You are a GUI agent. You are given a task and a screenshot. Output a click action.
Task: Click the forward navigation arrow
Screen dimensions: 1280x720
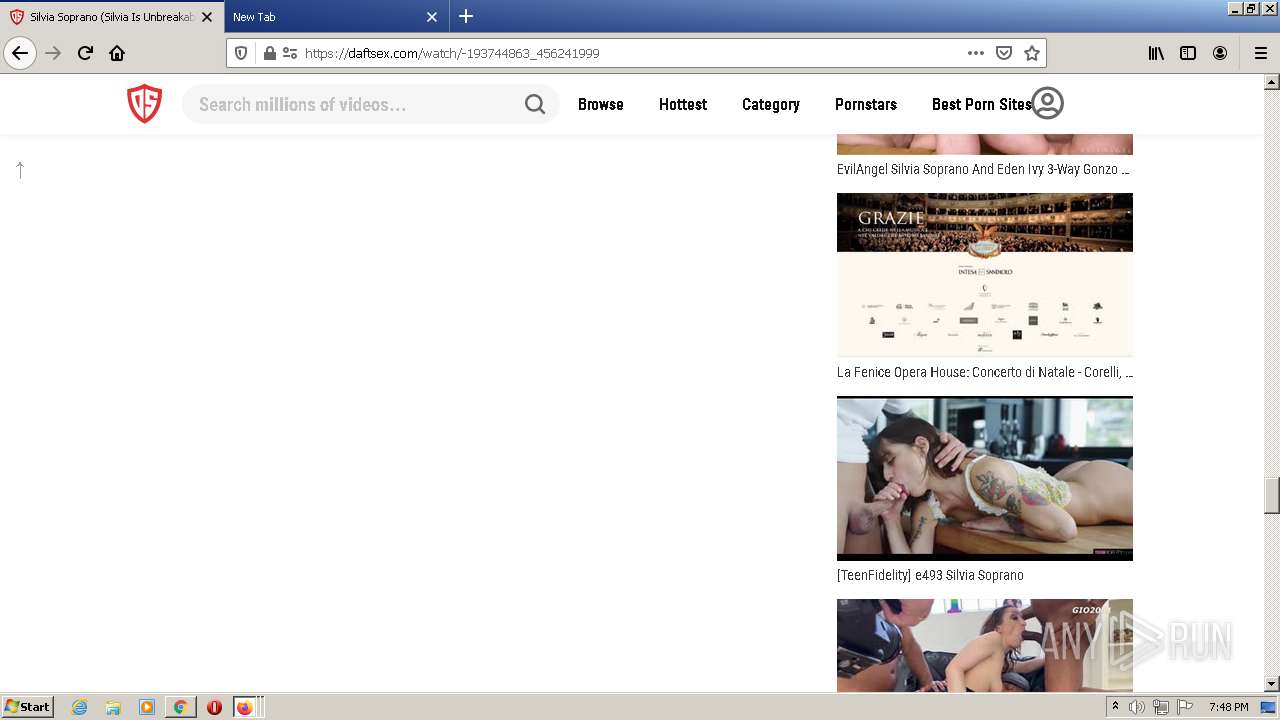click(x=53, y=53)
